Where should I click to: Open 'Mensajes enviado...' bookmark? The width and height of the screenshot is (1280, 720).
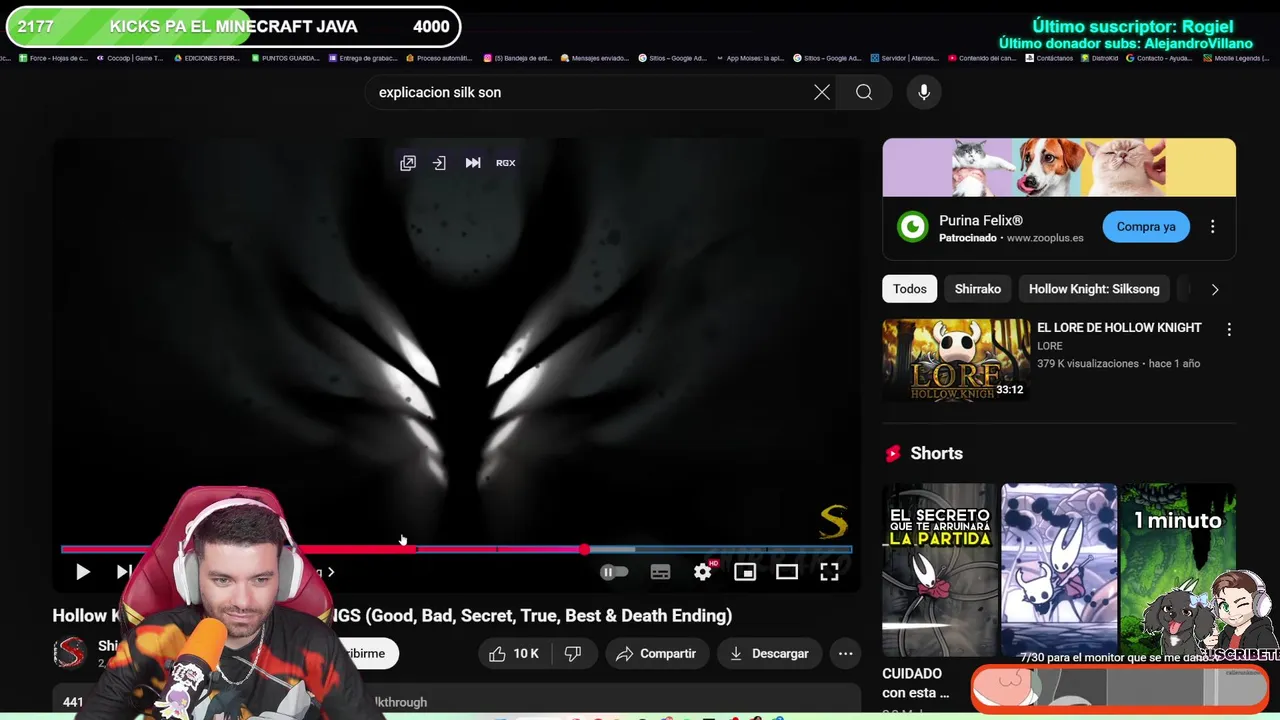(x=595, y=58)
